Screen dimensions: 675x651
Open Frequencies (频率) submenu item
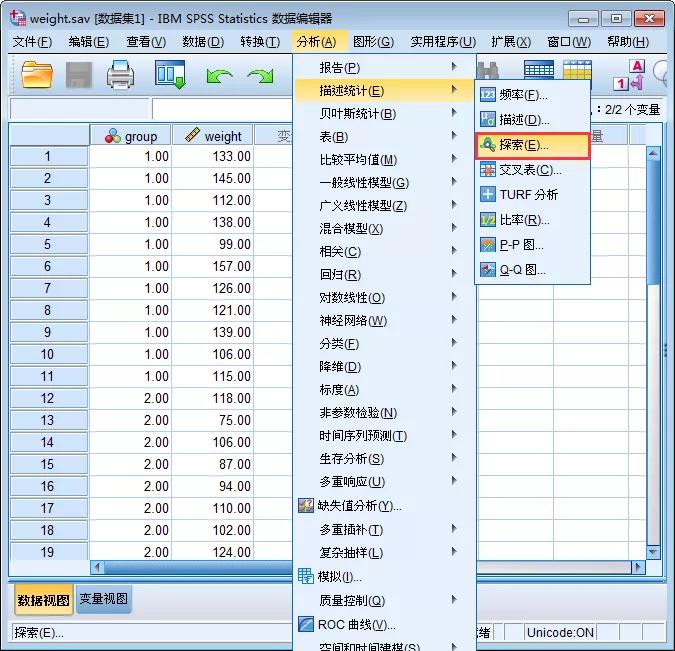[x=533, y=95]
